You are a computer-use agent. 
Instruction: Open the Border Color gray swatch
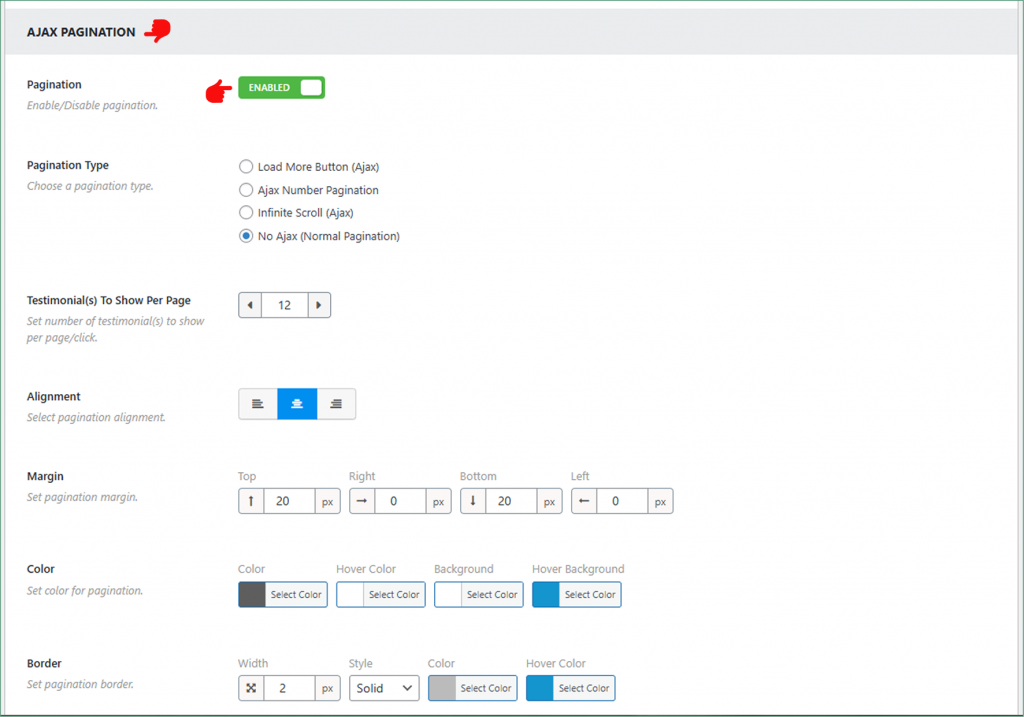point(442,688)
